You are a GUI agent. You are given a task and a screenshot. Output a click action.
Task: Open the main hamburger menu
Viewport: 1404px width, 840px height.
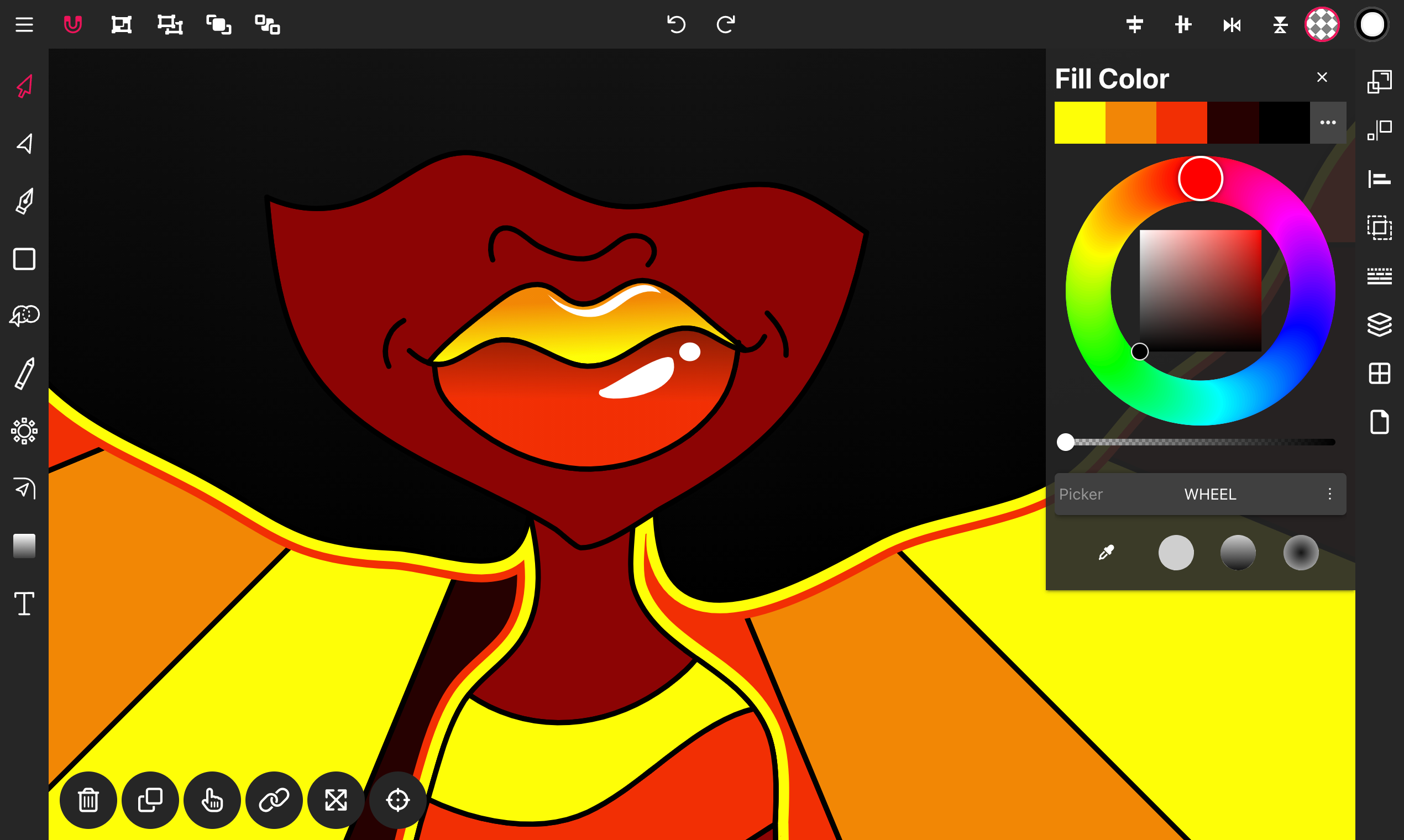pyautogui.click(x=24, y=24)
